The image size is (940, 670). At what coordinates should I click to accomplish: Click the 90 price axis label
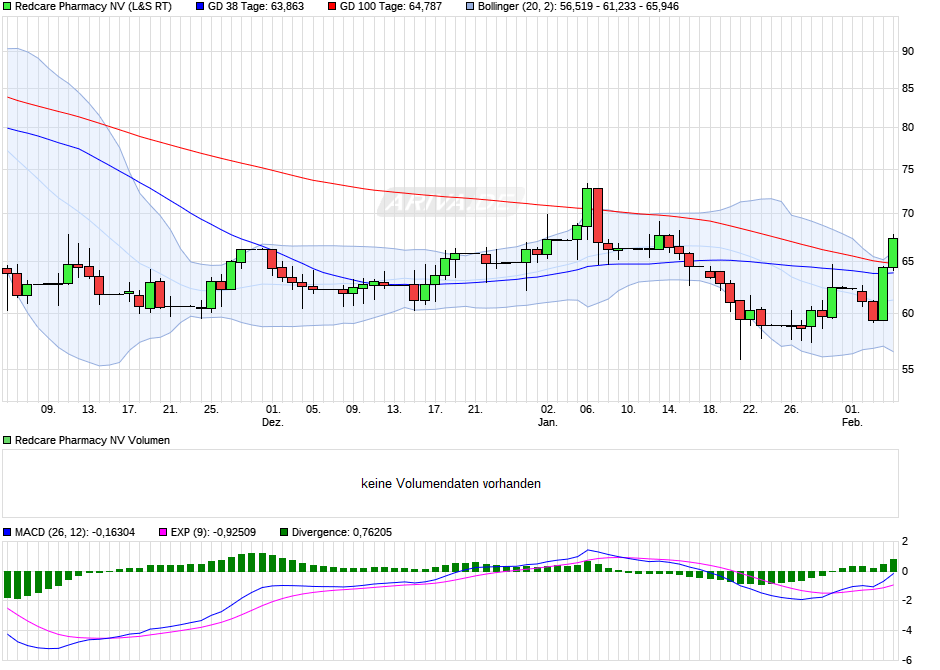click(908, 52)
